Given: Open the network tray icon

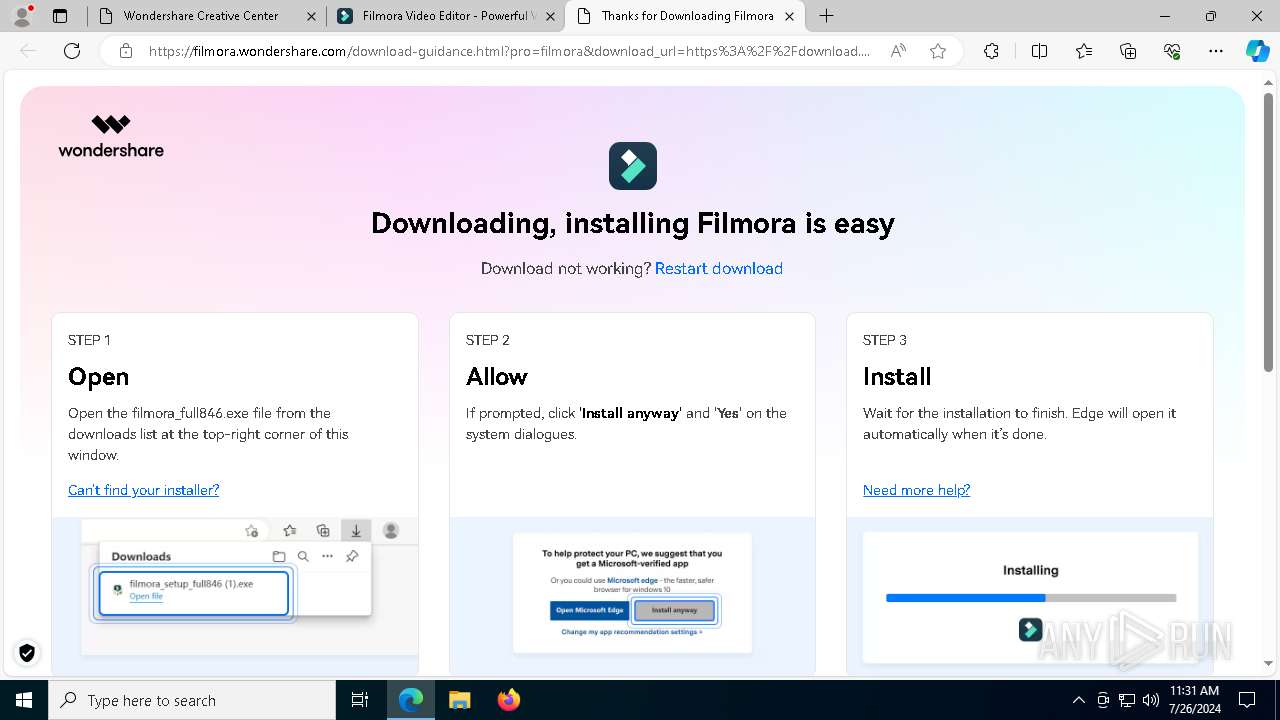Looking at the screenshot, I should tap(1127, 700).
